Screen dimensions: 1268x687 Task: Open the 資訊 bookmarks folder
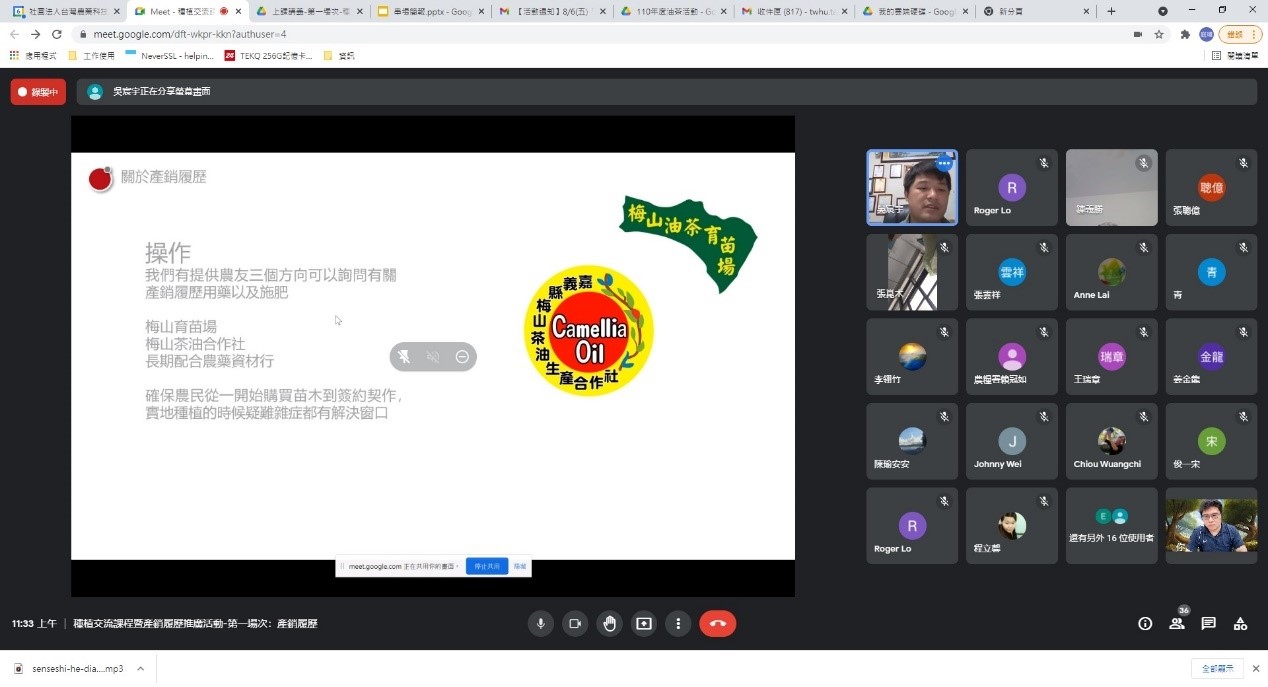(x=340, y=56)
